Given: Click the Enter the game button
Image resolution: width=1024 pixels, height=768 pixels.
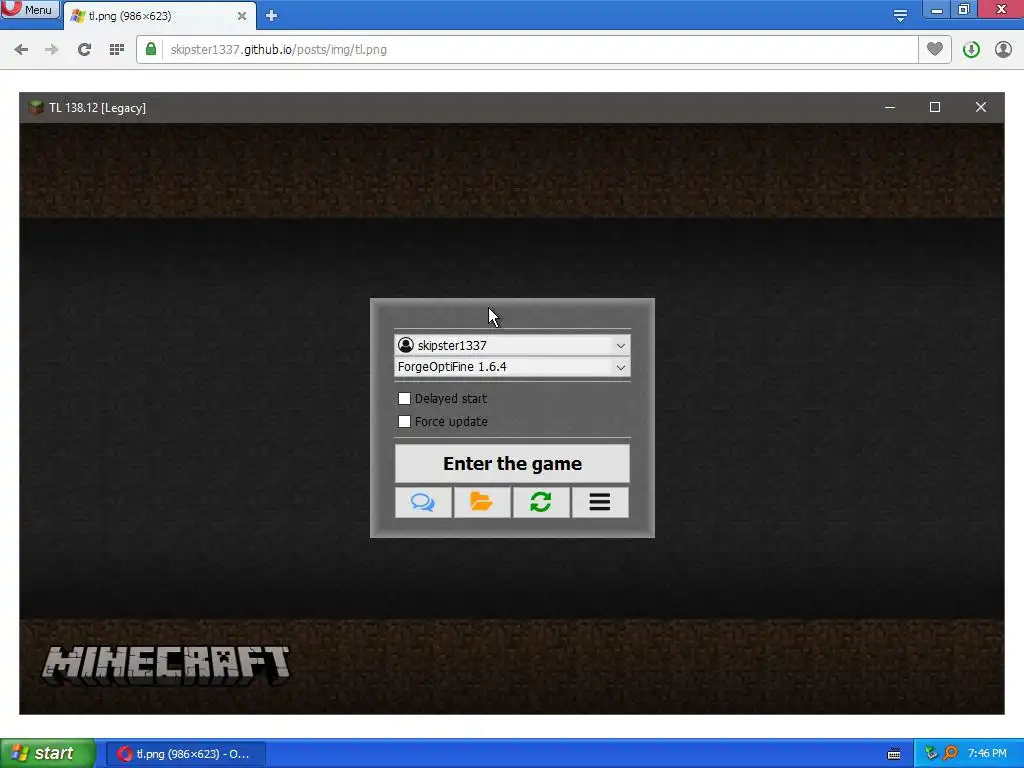Looking at the screenshot, I should point(512,463).
